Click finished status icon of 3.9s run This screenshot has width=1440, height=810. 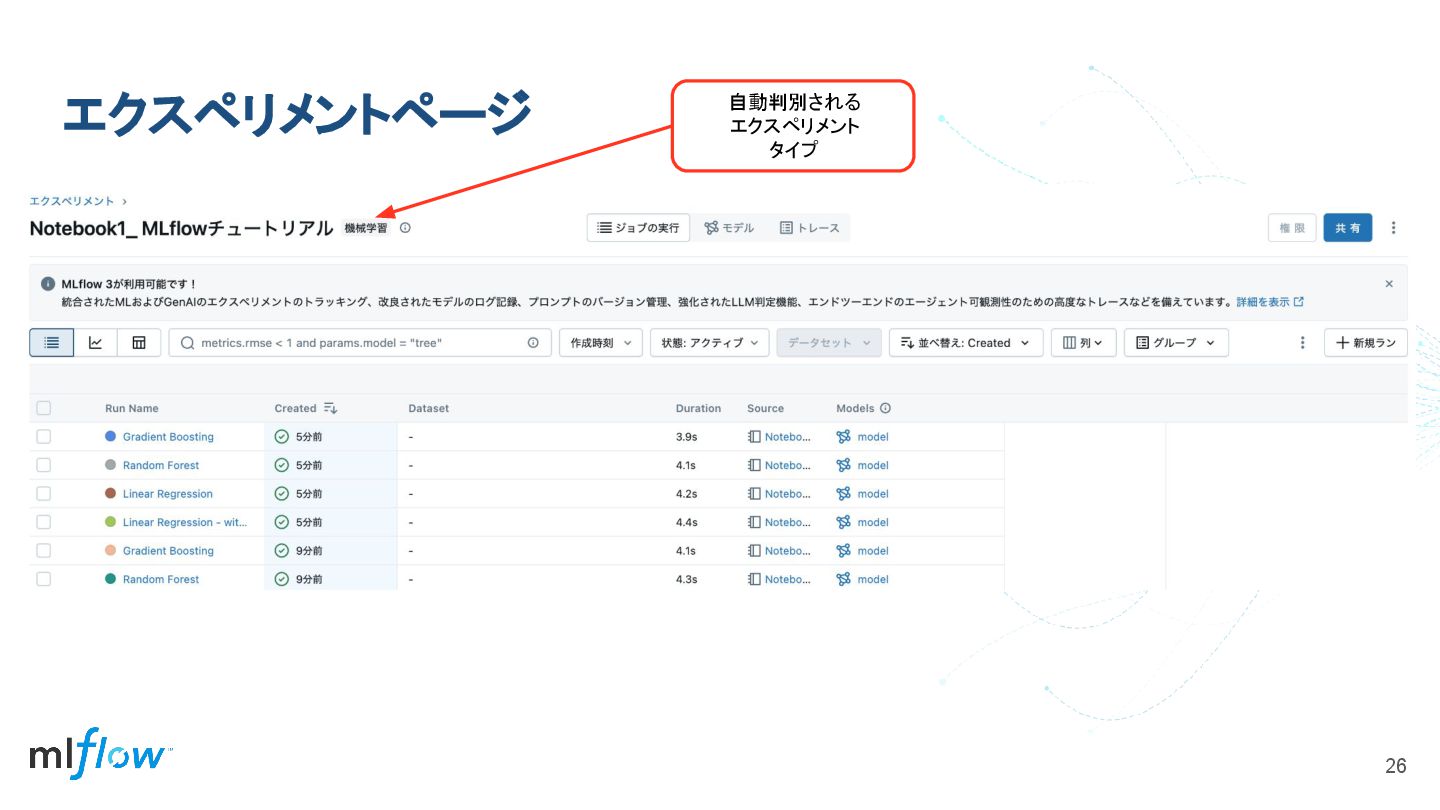[282, 437]
